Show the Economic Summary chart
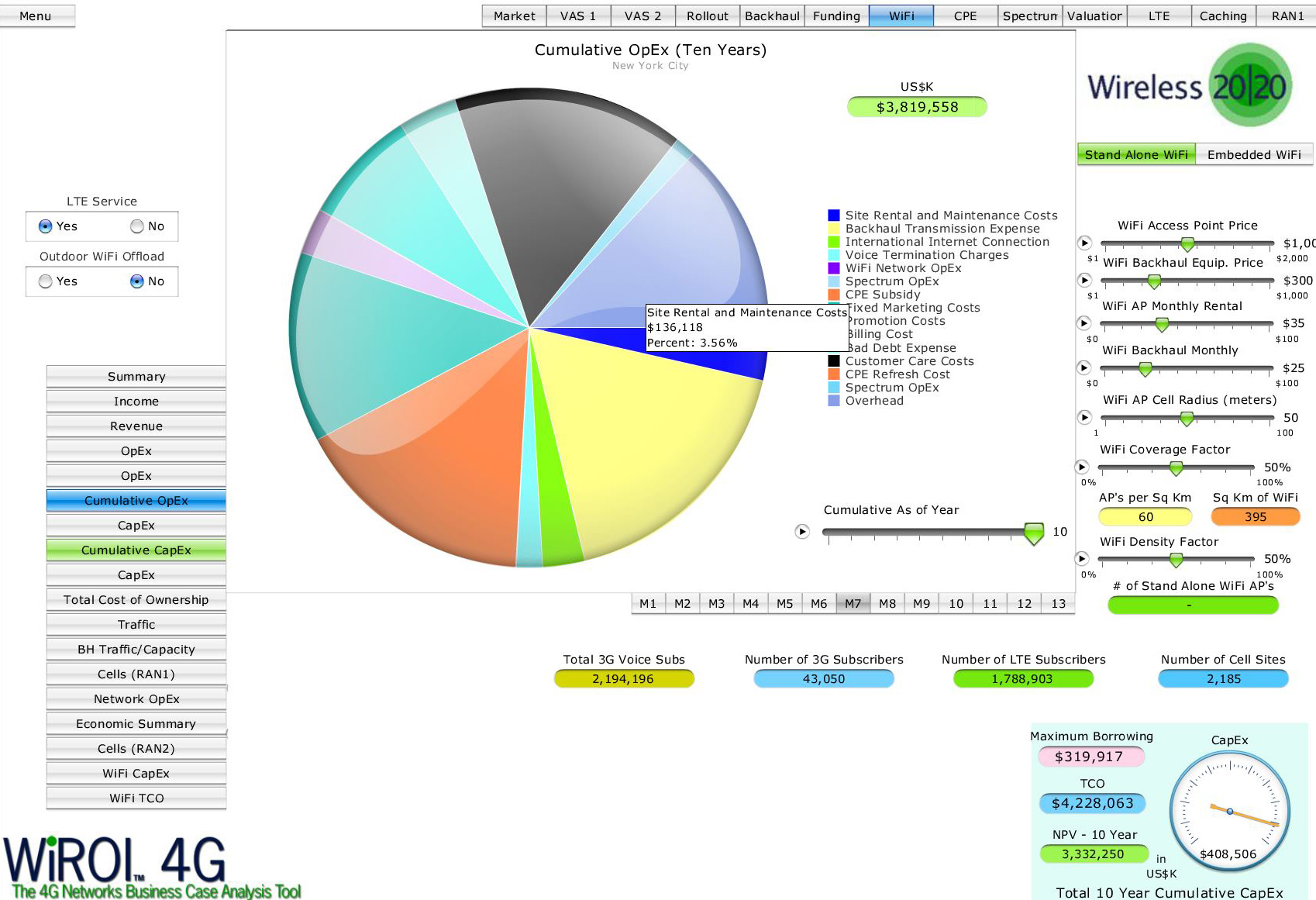Viewport: 1316px width, 900px height. 136,724
